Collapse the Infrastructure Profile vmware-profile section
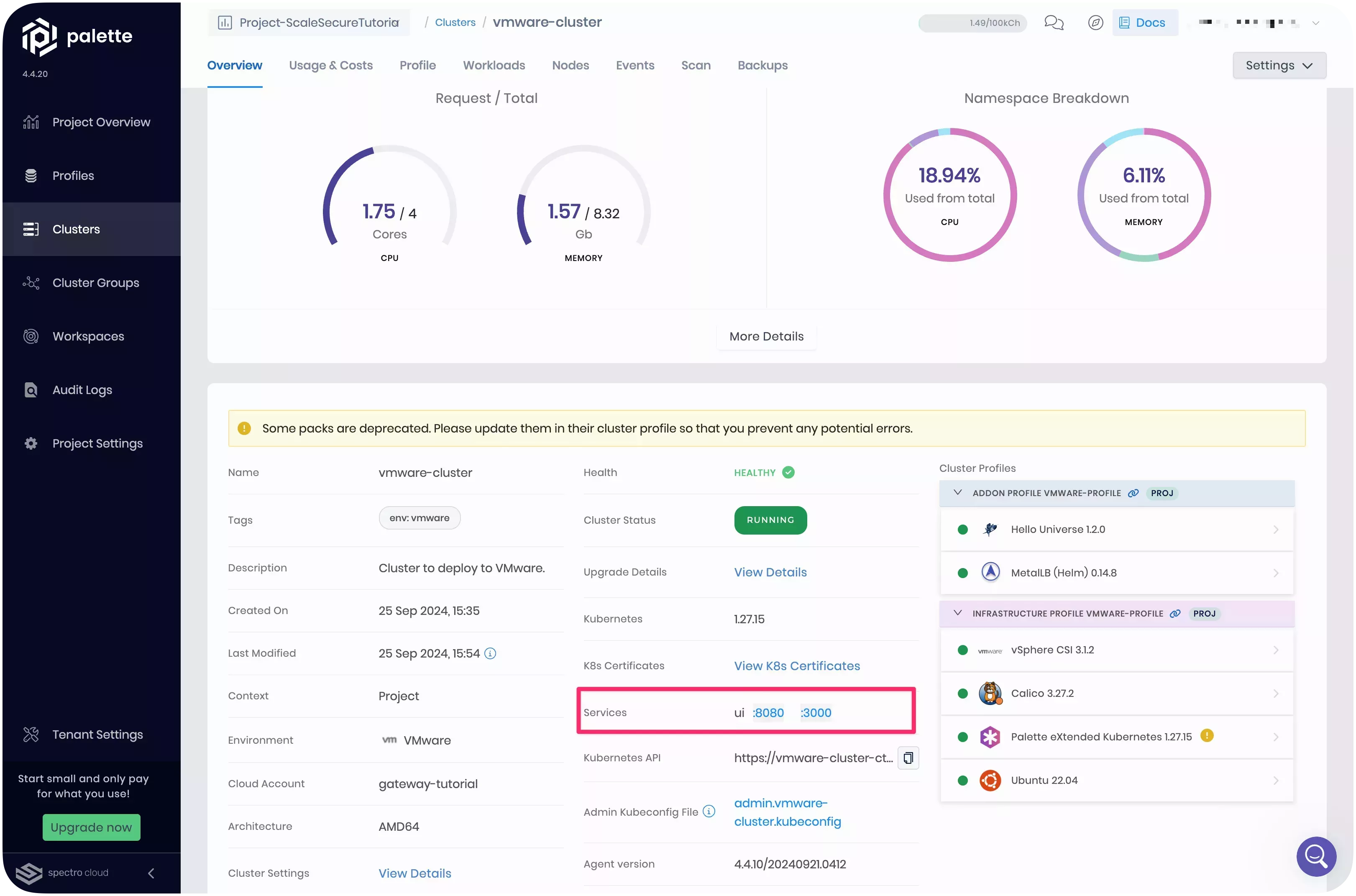The width and height of the screenshot is (1356, 896). point(958,613)
